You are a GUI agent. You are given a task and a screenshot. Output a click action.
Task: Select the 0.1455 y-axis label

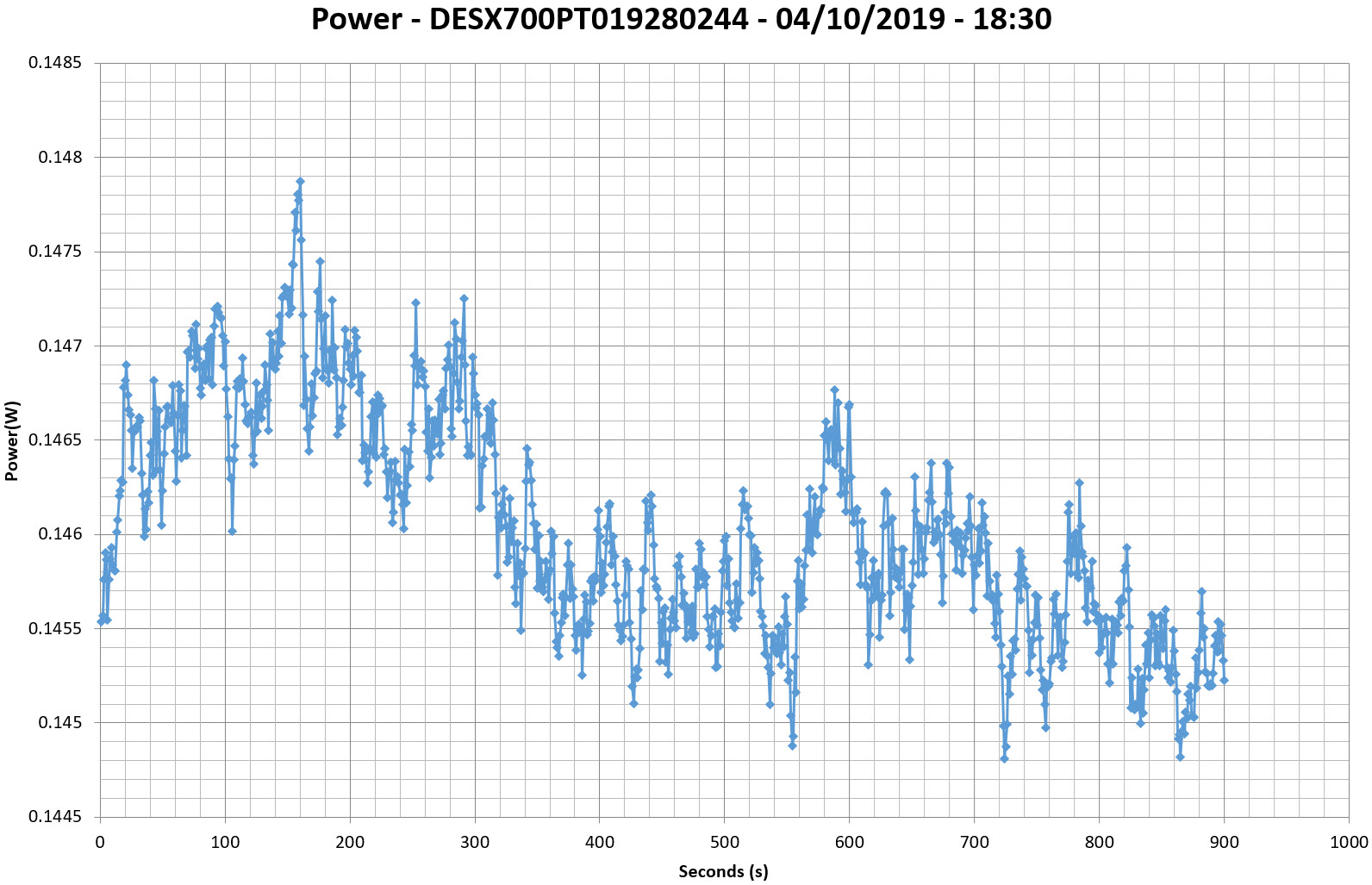[56, 628]
